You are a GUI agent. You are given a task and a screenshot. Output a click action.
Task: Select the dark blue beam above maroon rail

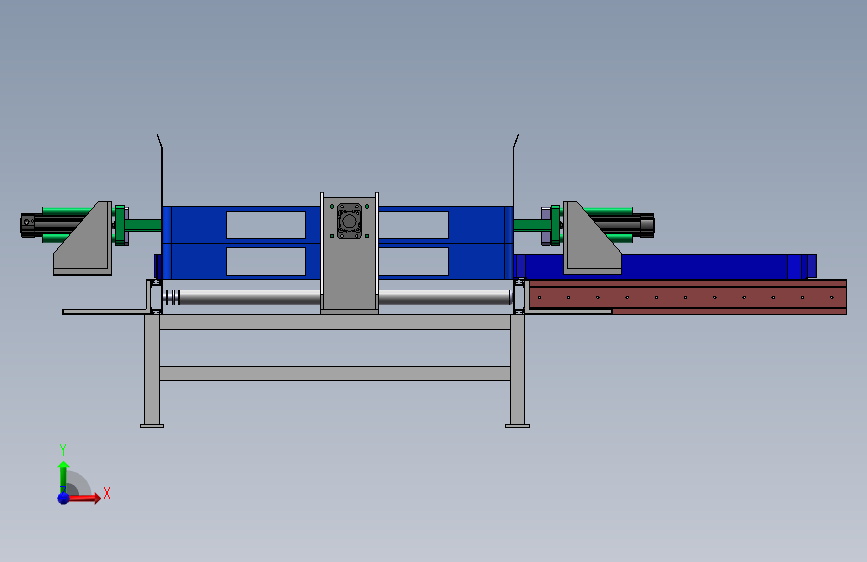coord(664,267)
